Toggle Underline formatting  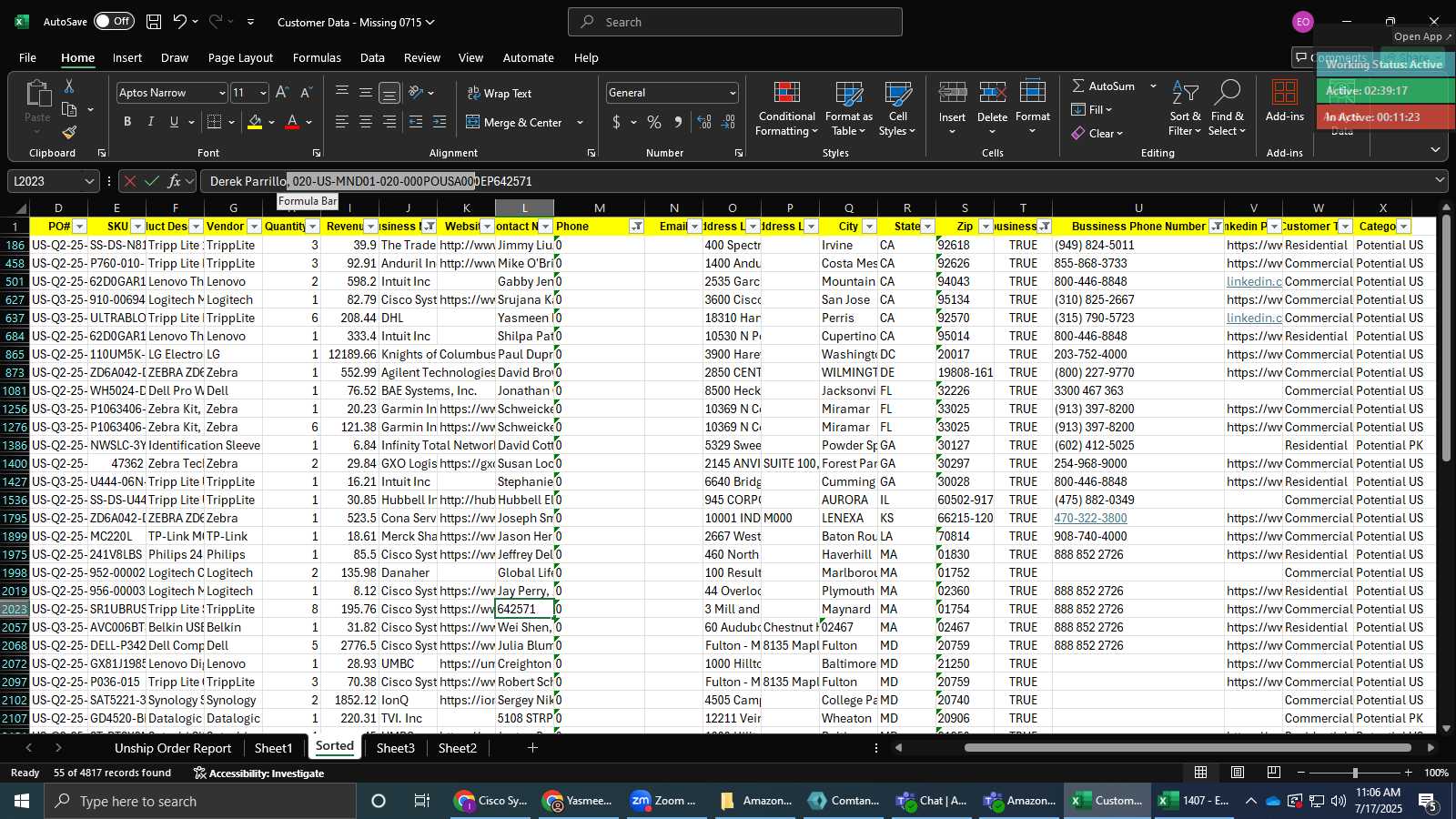tap(174, 122)
